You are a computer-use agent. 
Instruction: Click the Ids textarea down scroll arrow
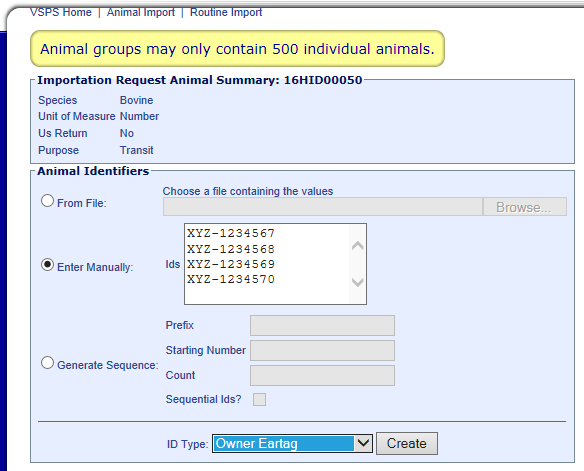tap(358, 282)
